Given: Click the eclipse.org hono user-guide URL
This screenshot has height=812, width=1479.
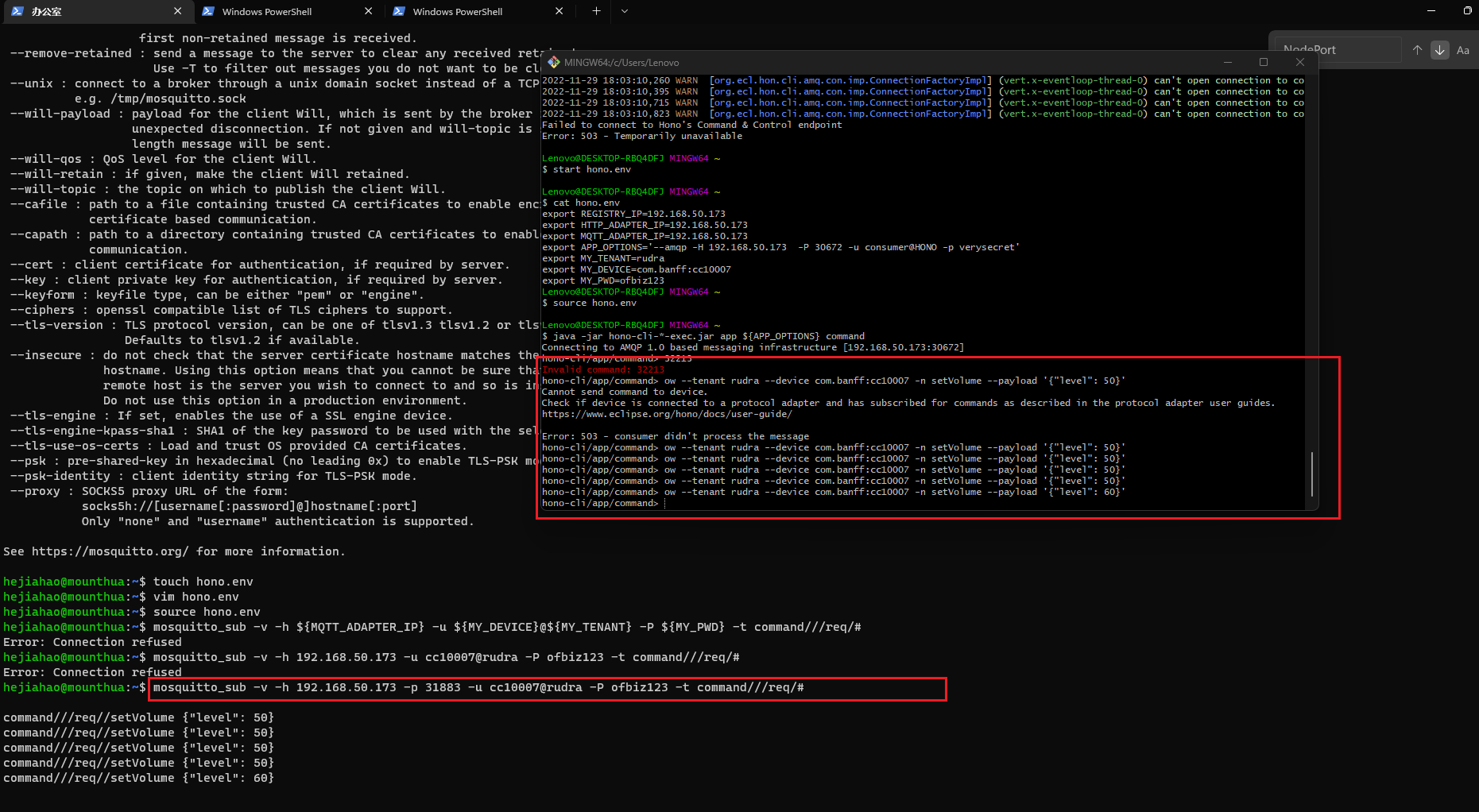Looking at the screenshot, I should point(666,414).
